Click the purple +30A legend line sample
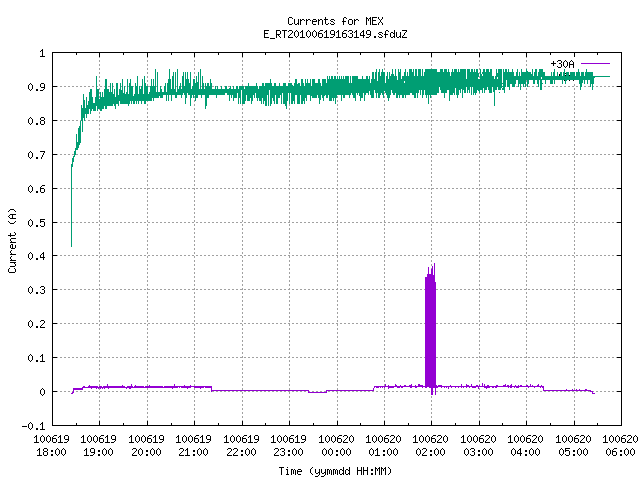640x480 pixels. [x=595, y=64]
